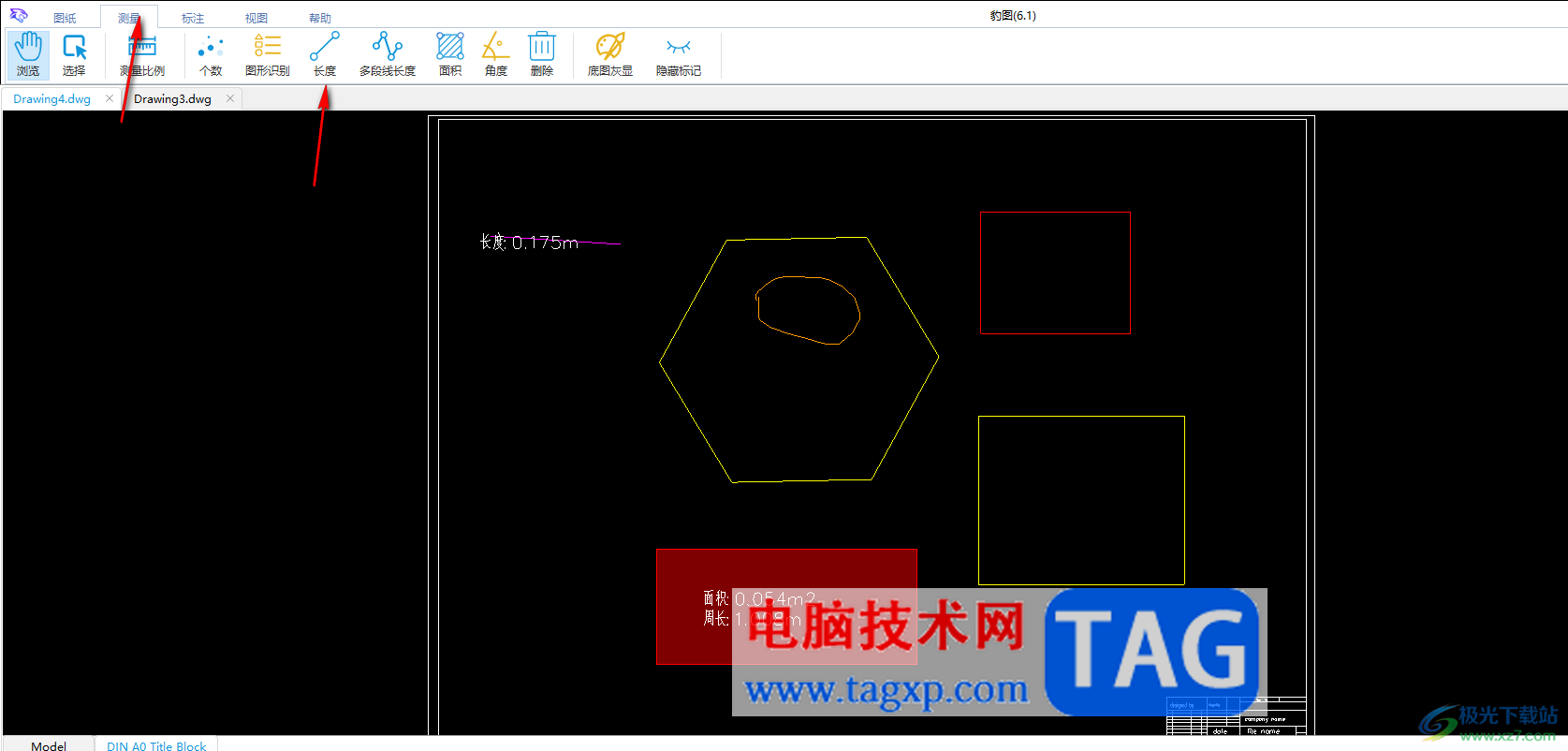
Task: Select the 面积 area measure tool
Action: coord(450,54)
